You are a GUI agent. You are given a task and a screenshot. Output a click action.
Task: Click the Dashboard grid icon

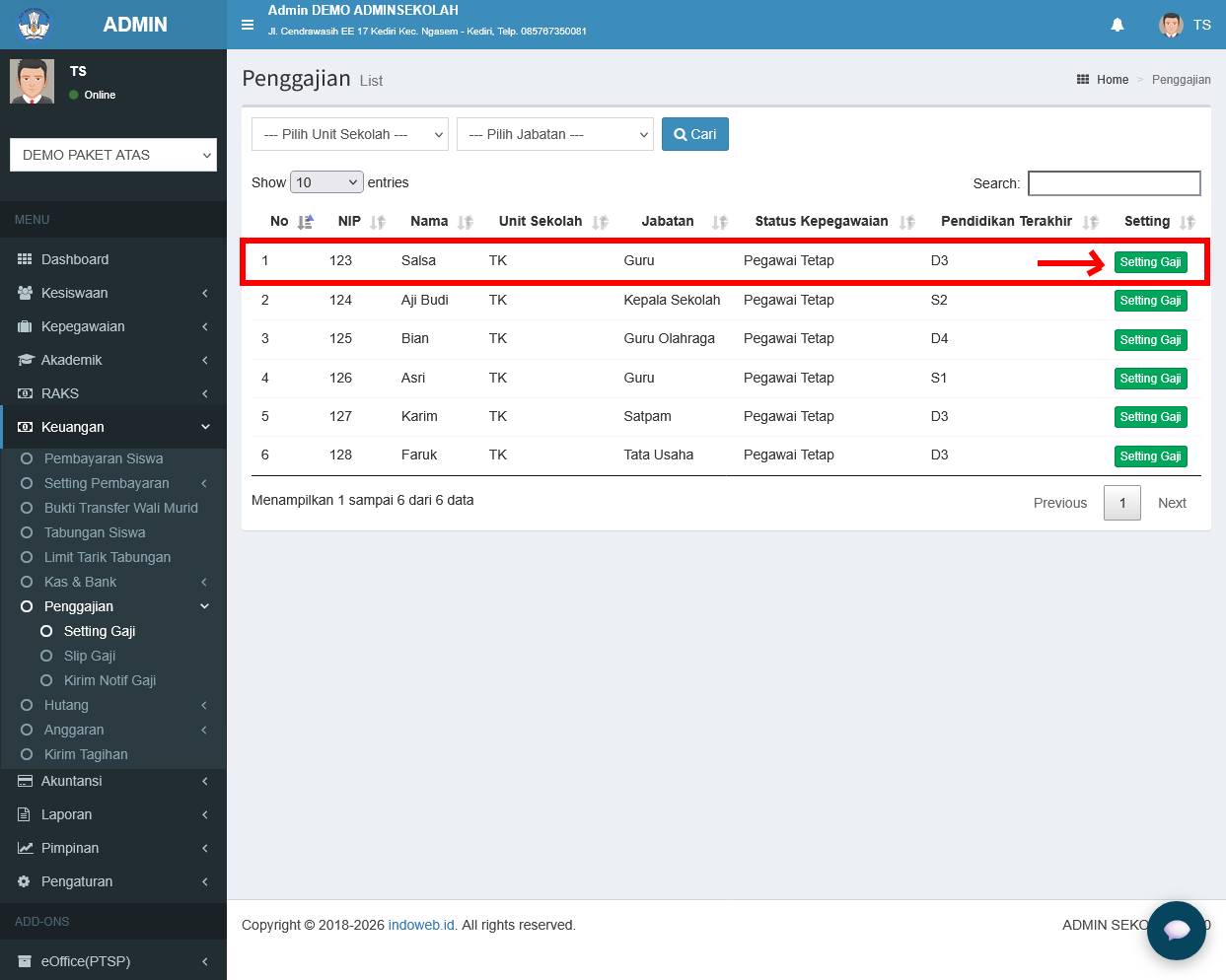(25, 259)
